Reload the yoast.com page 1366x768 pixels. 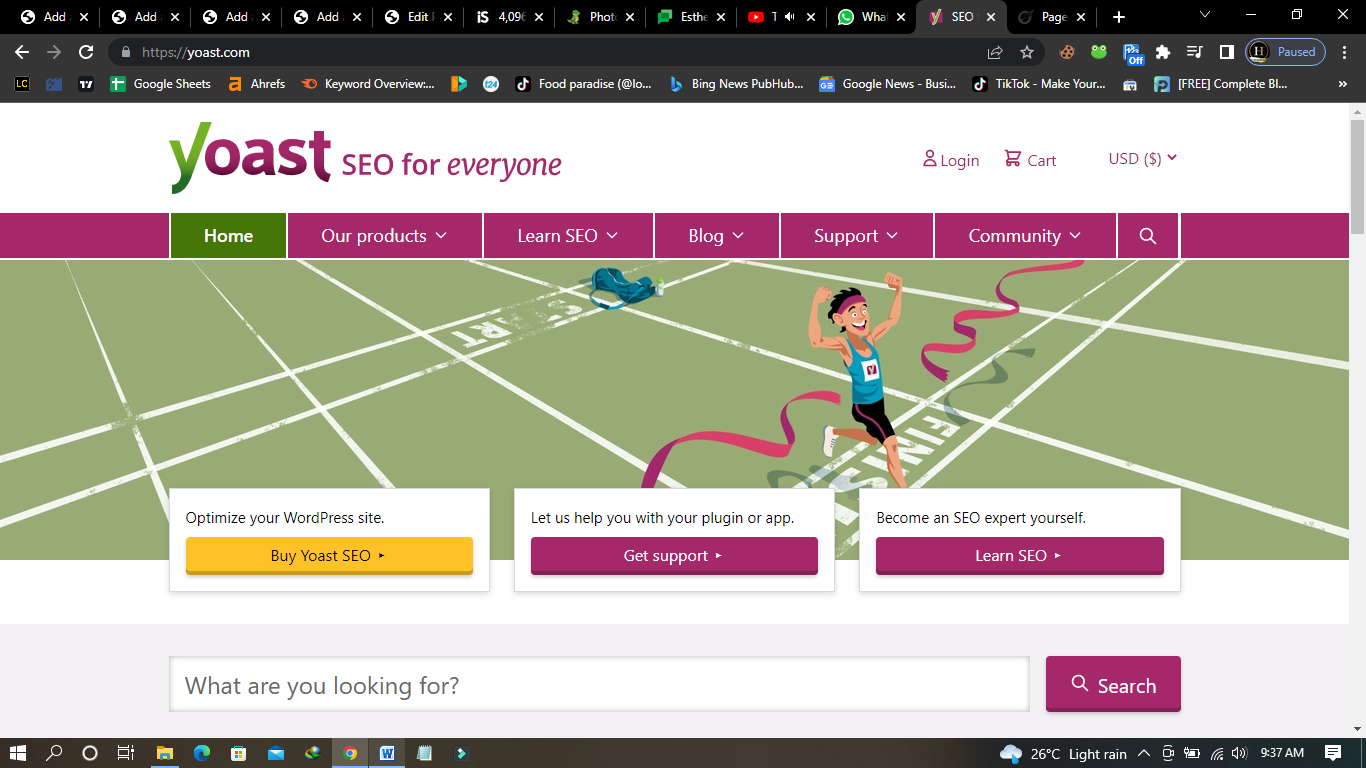[x=86, y=52]
